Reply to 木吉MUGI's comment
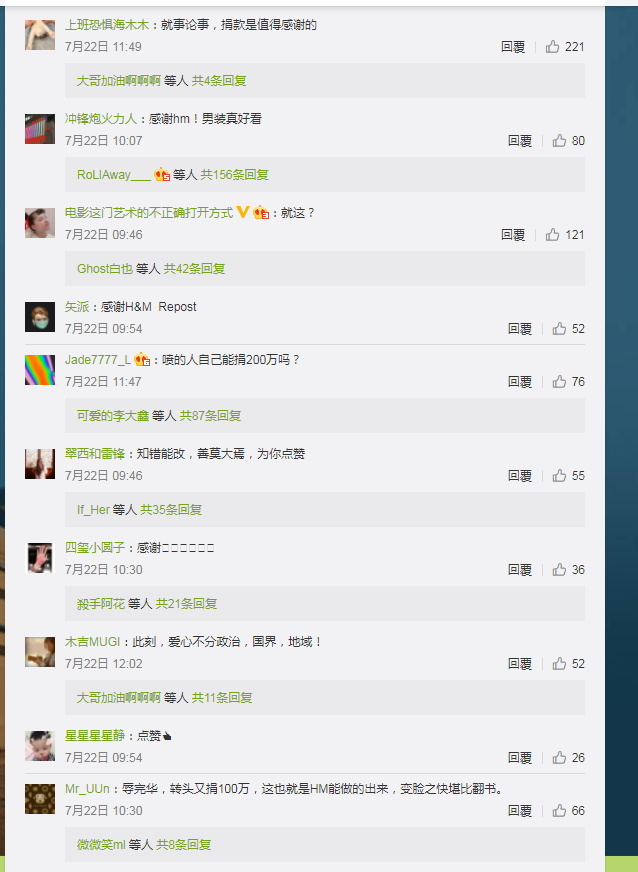The height and width of the screenshot is (872, 638). [520, 663]
